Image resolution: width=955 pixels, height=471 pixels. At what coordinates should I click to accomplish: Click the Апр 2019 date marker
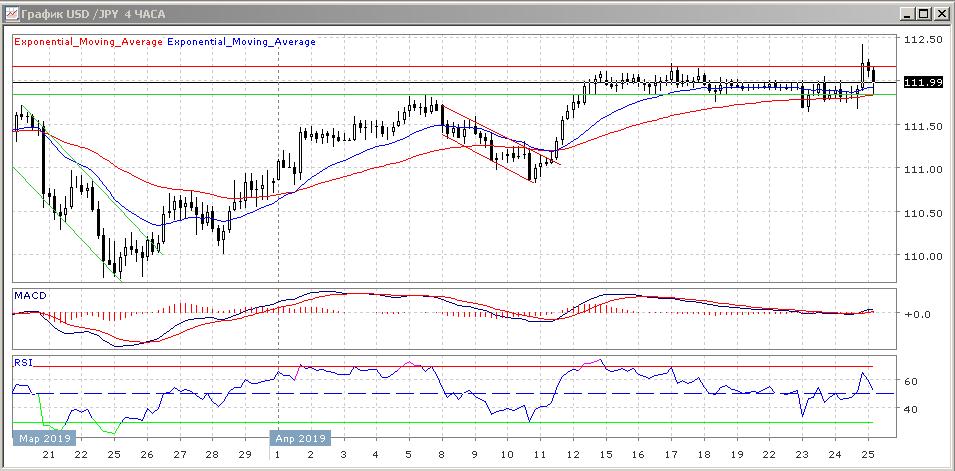pyautogui.click(x=300, y=438)
